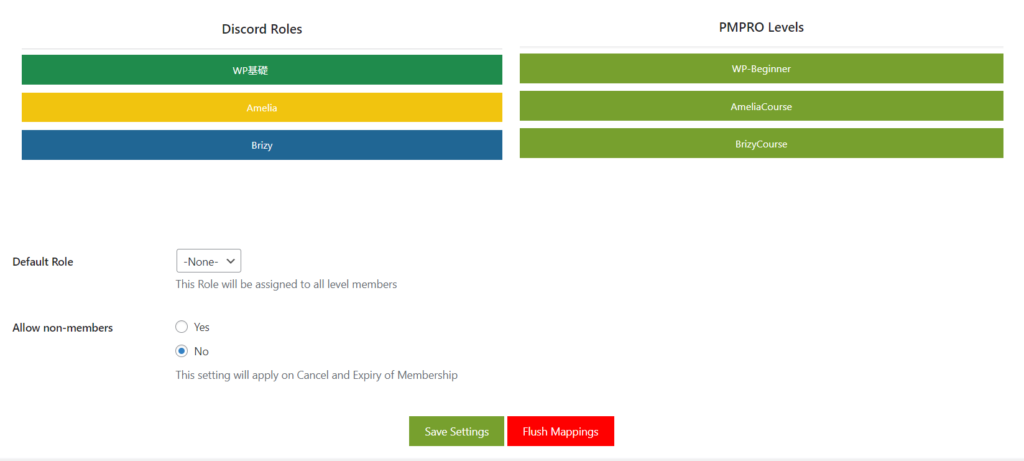Select the WP基礎 Discord role bar
Screen dimensions: 1024x461
[x=262, y=70]
